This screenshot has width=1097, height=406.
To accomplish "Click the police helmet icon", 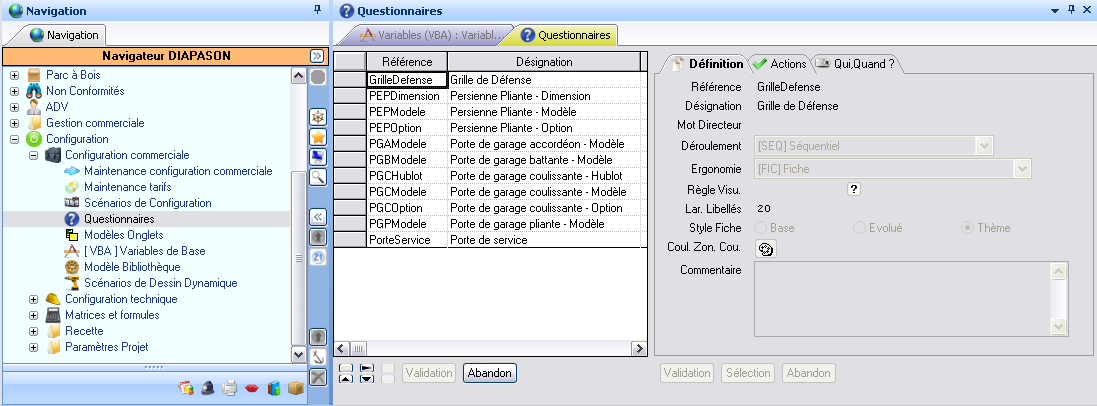I will point(207,388).
